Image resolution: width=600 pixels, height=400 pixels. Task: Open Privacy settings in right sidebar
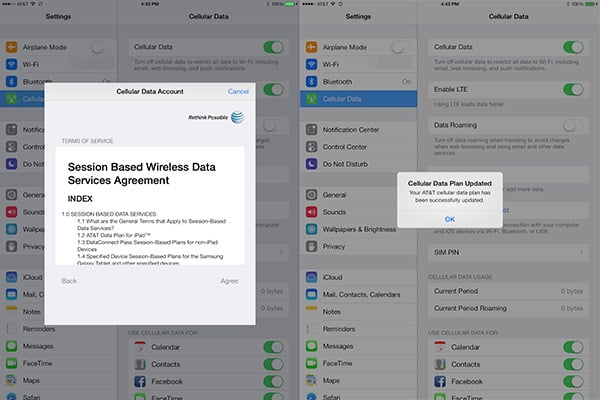(x=358, y=247)
